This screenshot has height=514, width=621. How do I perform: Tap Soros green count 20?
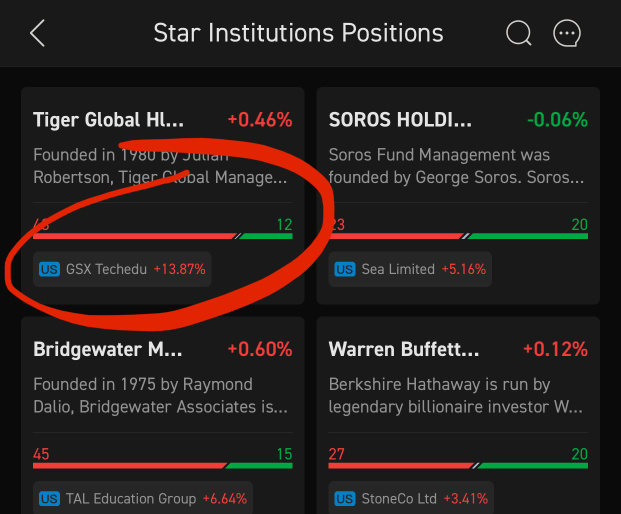click(x=579, y=225)
